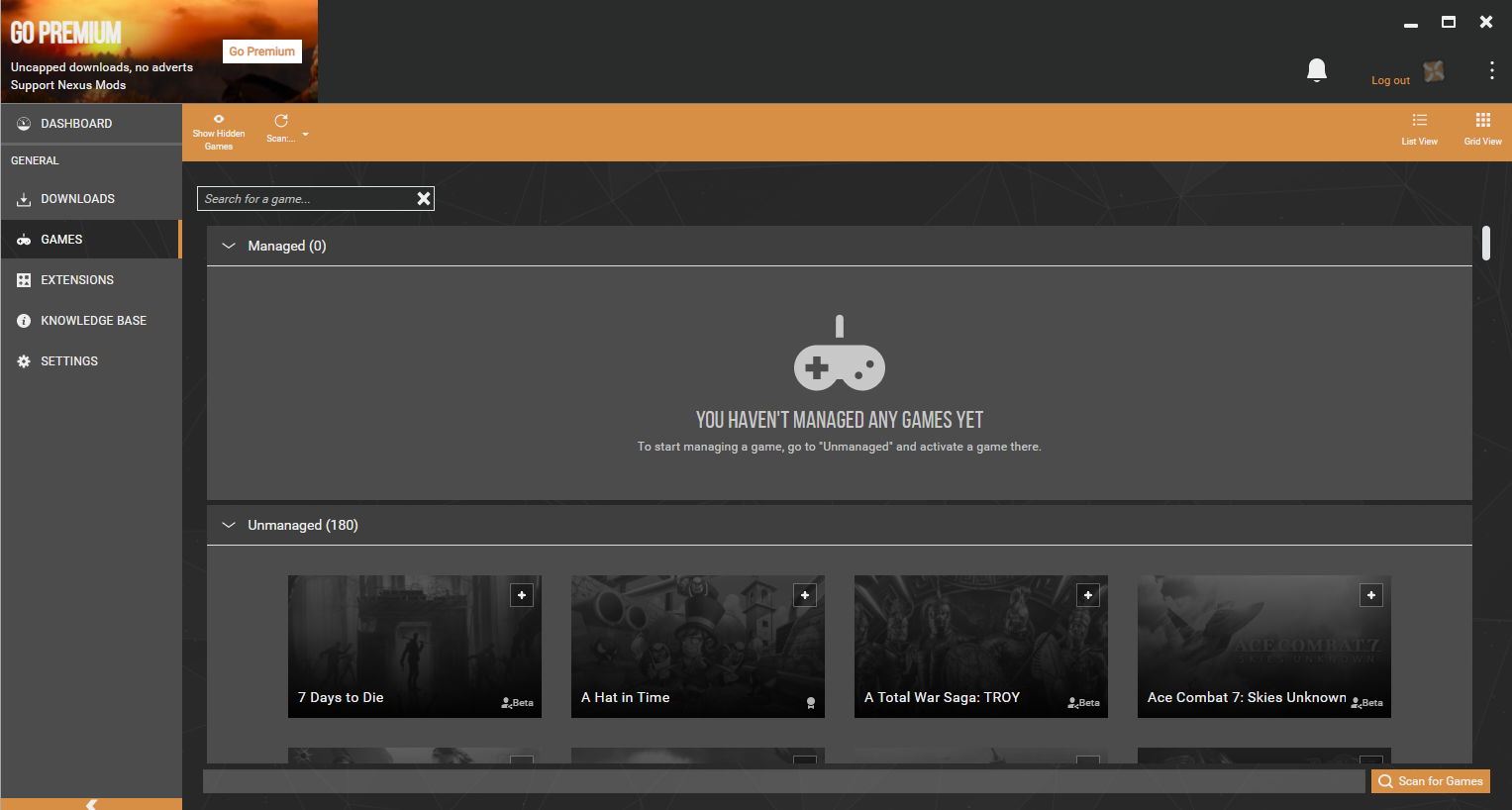1512x810 pixels.
Task: Click the Scan refresh icon in toolbar
Action: [x=281, y=121]
